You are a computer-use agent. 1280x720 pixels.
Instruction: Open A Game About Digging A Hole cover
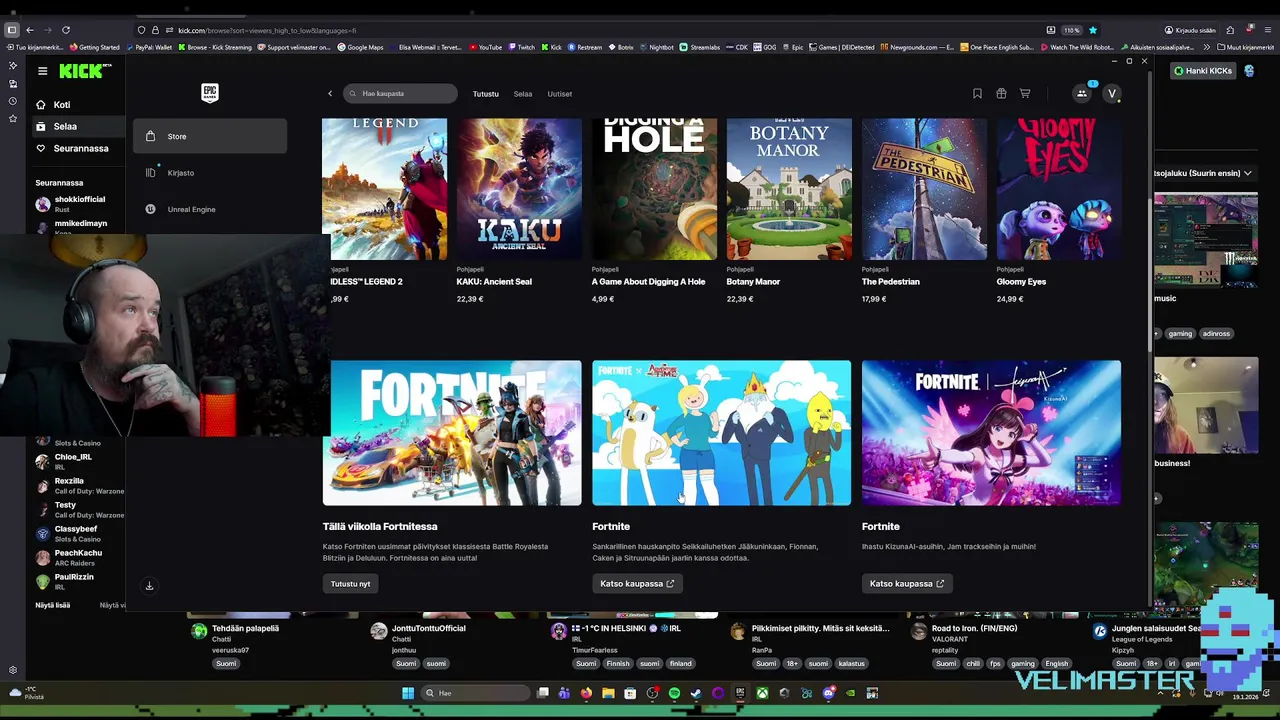[x=654, y=189]
